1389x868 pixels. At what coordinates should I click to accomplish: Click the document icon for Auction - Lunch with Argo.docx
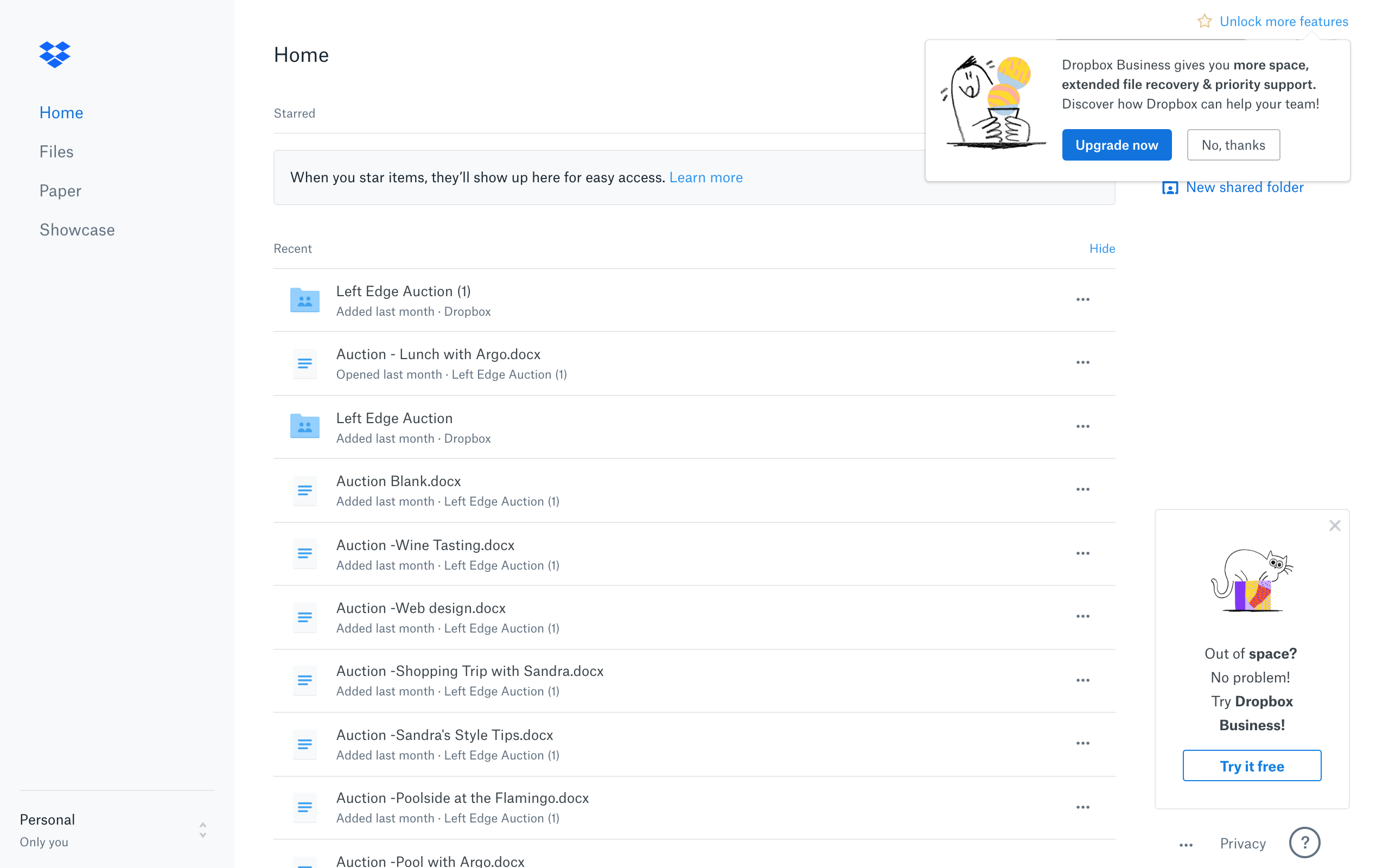pyautogui.click(x=305, y=363)
